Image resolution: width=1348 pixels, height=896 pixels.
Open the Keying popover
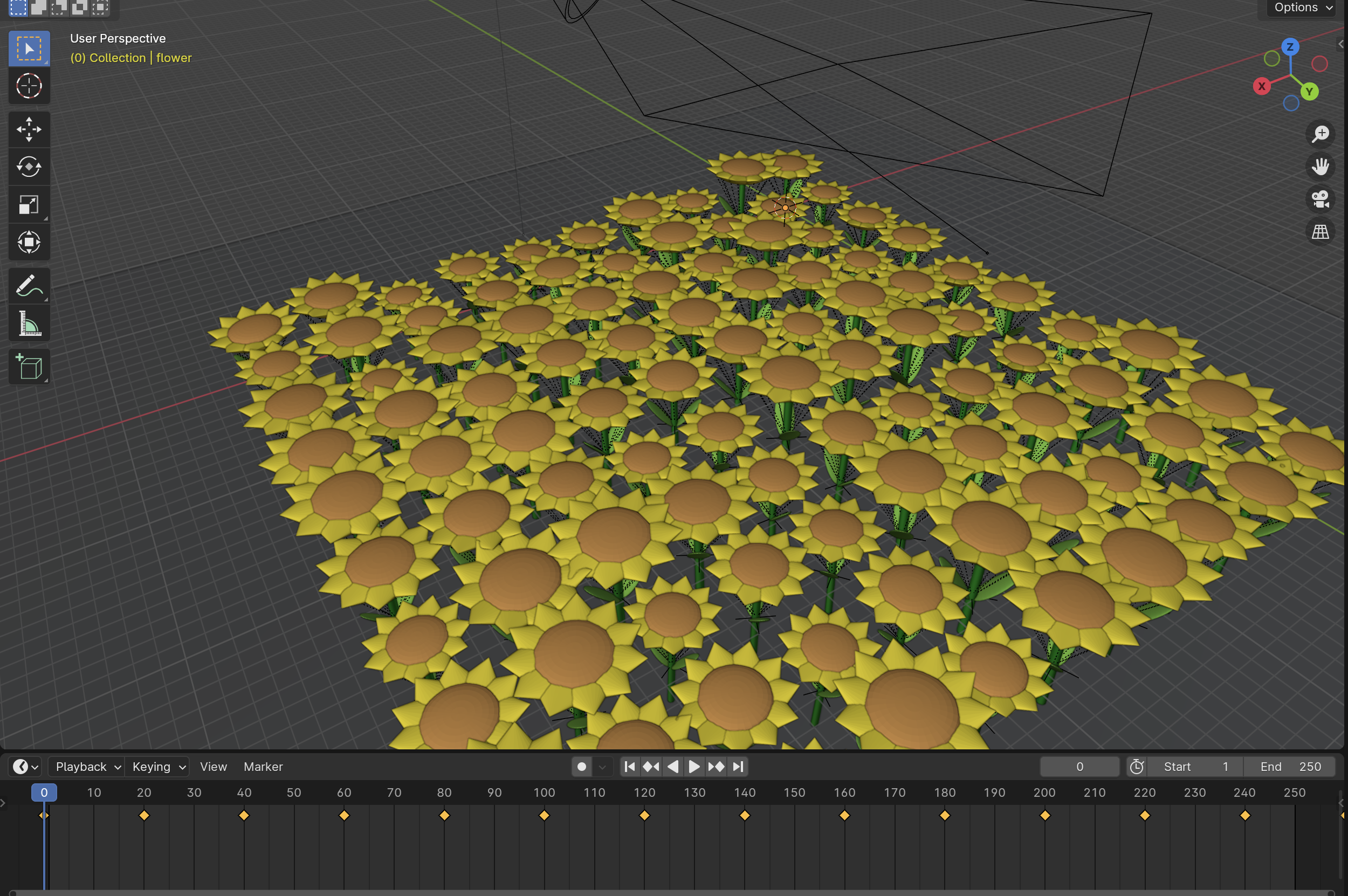(x=157, y=766)
